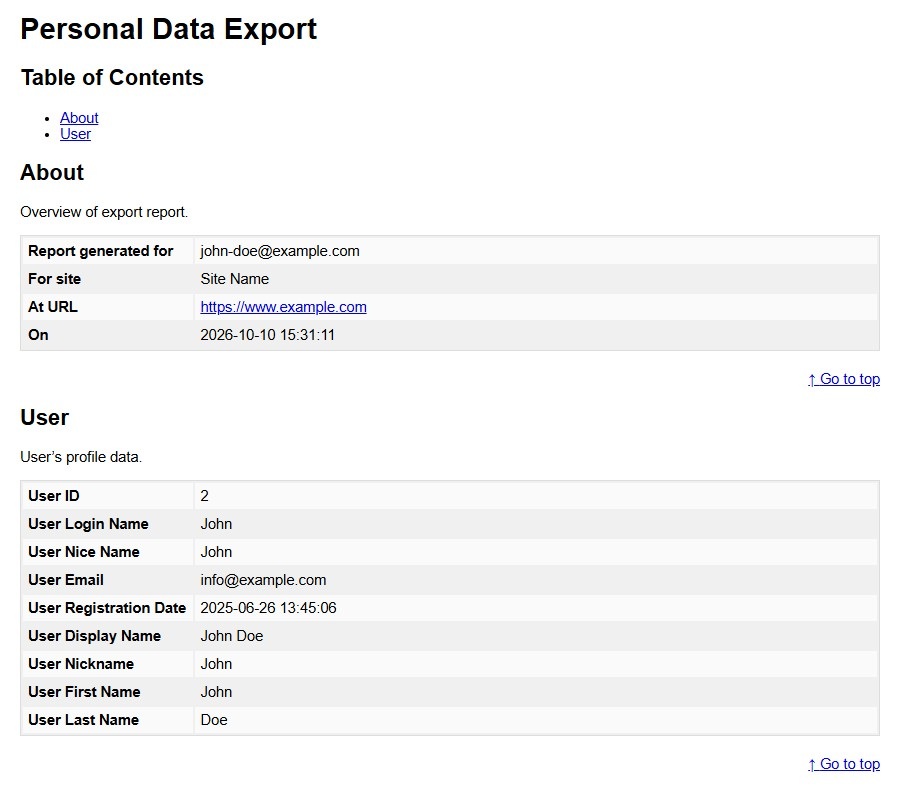Click the 'Report generated for' label
Screen dimensions: 900x800
click(100, 251)
